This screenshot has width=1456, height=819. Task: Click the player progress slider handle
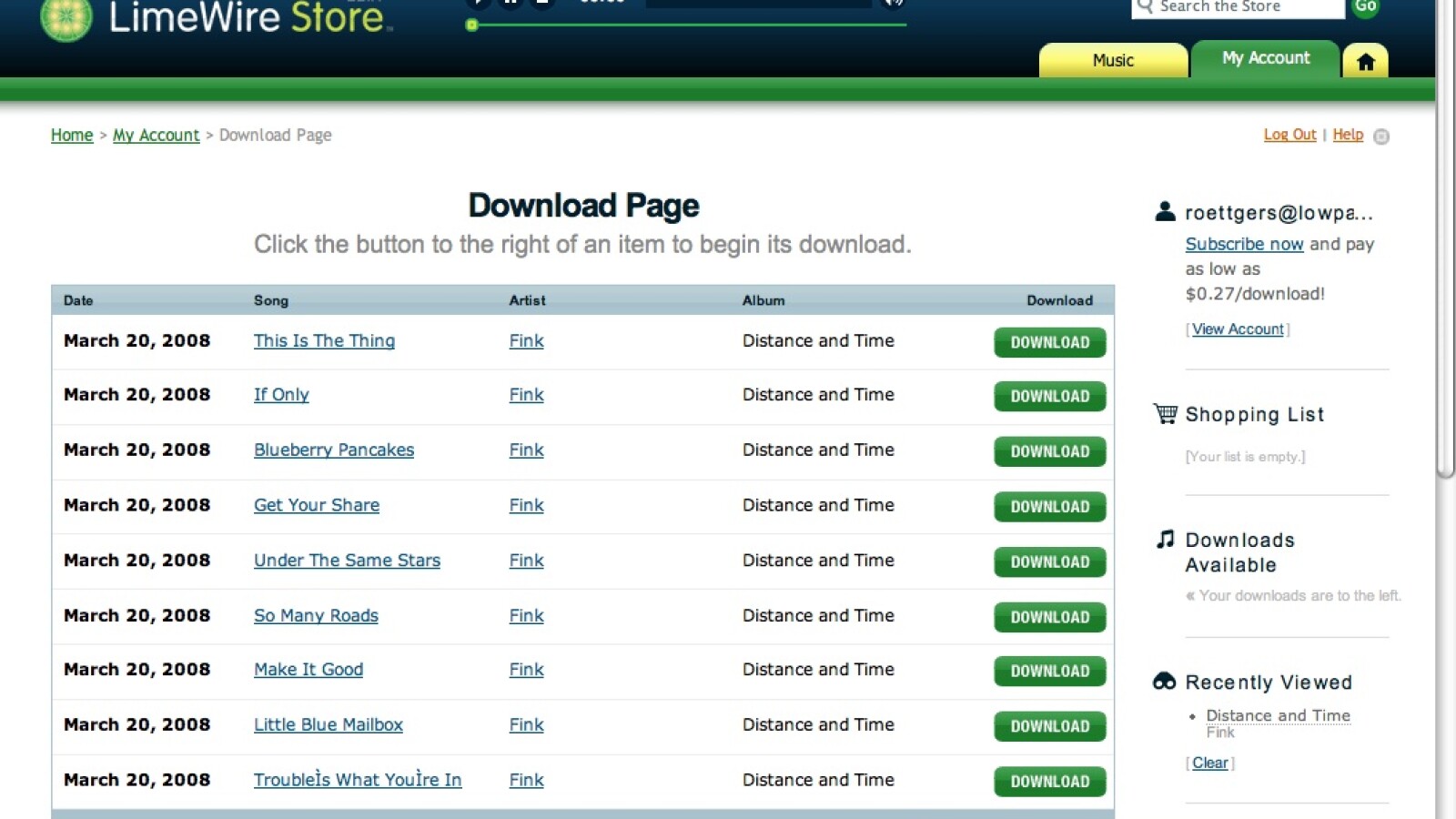[471, 25]
